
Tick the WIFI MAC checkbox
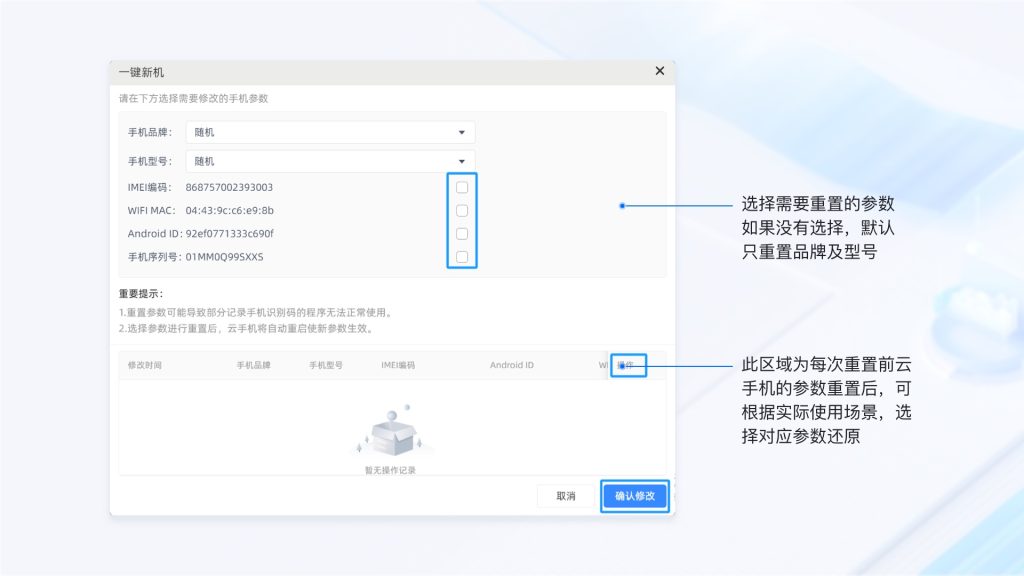click(462, 210)
